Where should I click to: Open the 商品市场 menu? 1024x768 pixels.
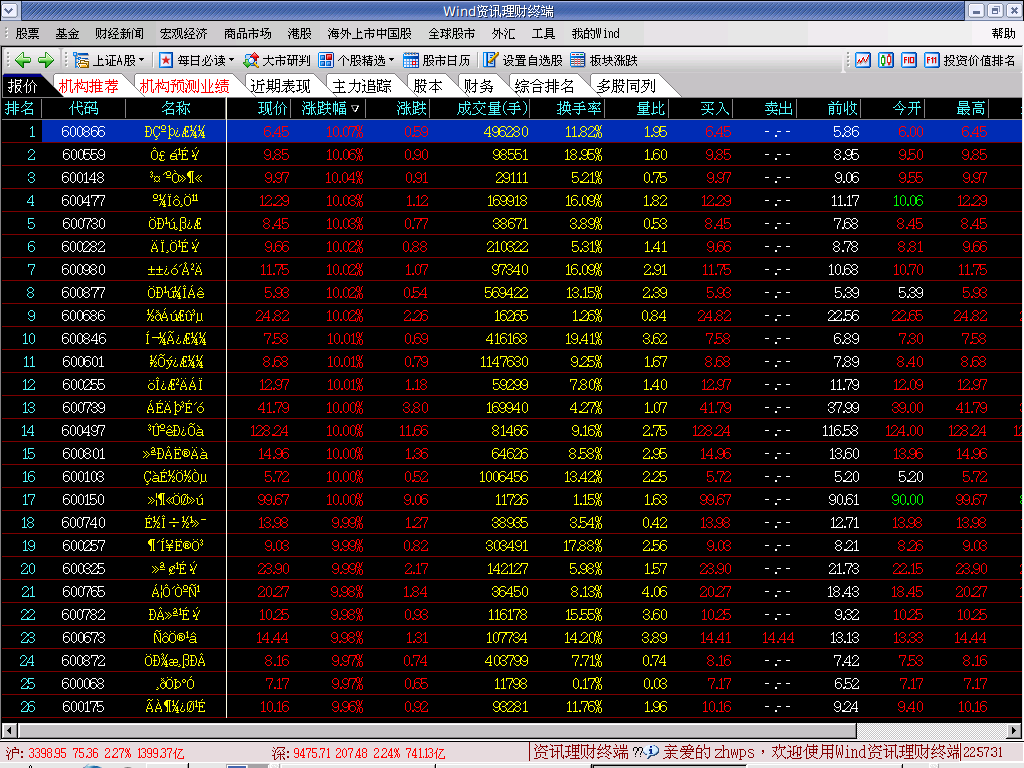click(x=248, y=33)
